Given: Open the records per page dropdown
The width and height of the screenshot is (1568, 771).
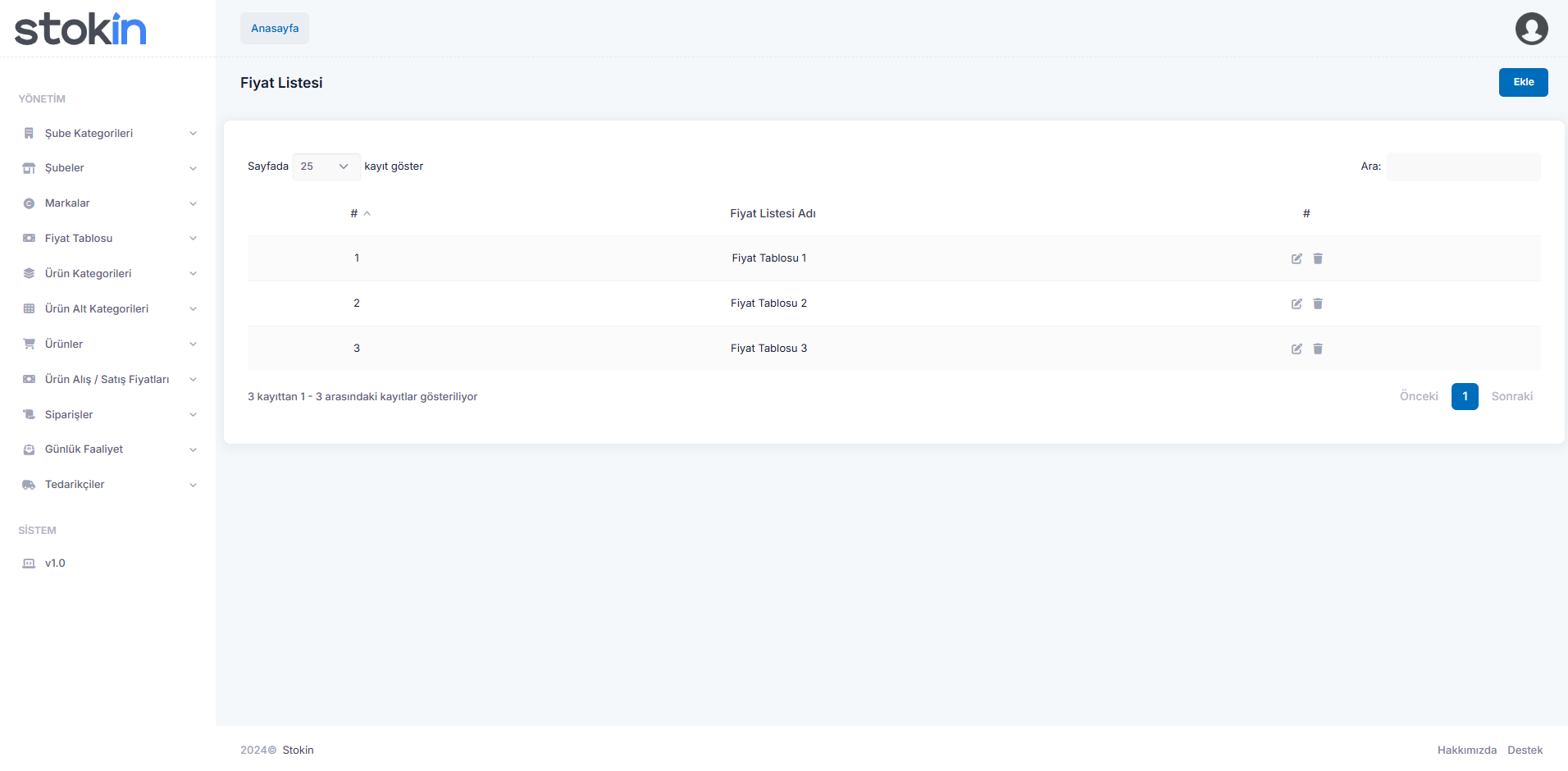Looking at the screenshot, I should [x=326, y=167].
